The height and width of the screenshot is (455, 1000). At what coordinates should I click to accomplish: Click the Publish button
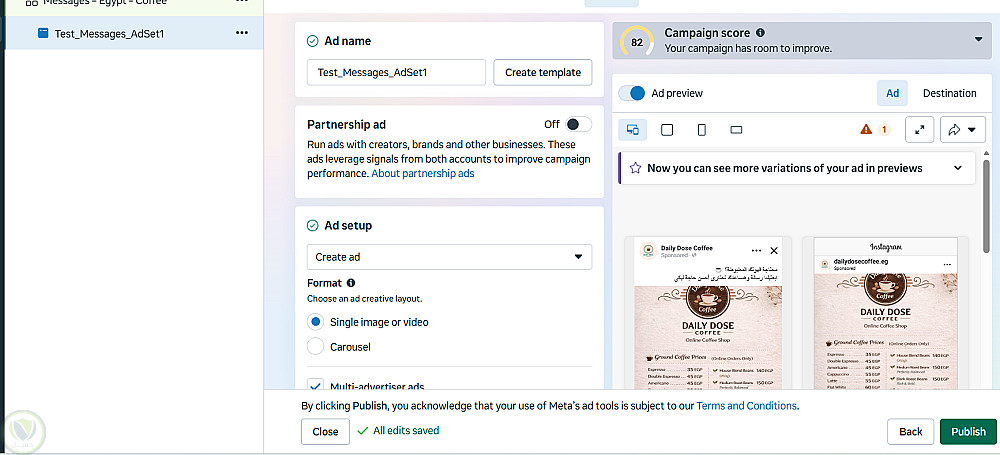click(x=968, y=431)
